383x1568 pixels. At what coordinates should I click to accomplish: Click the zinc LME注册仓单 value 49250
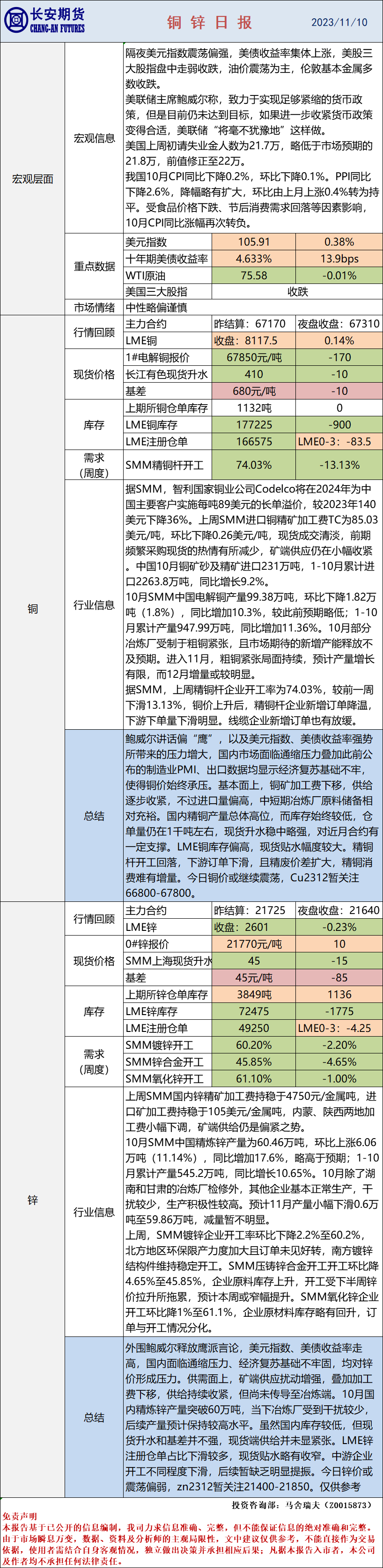point(254,1027)
